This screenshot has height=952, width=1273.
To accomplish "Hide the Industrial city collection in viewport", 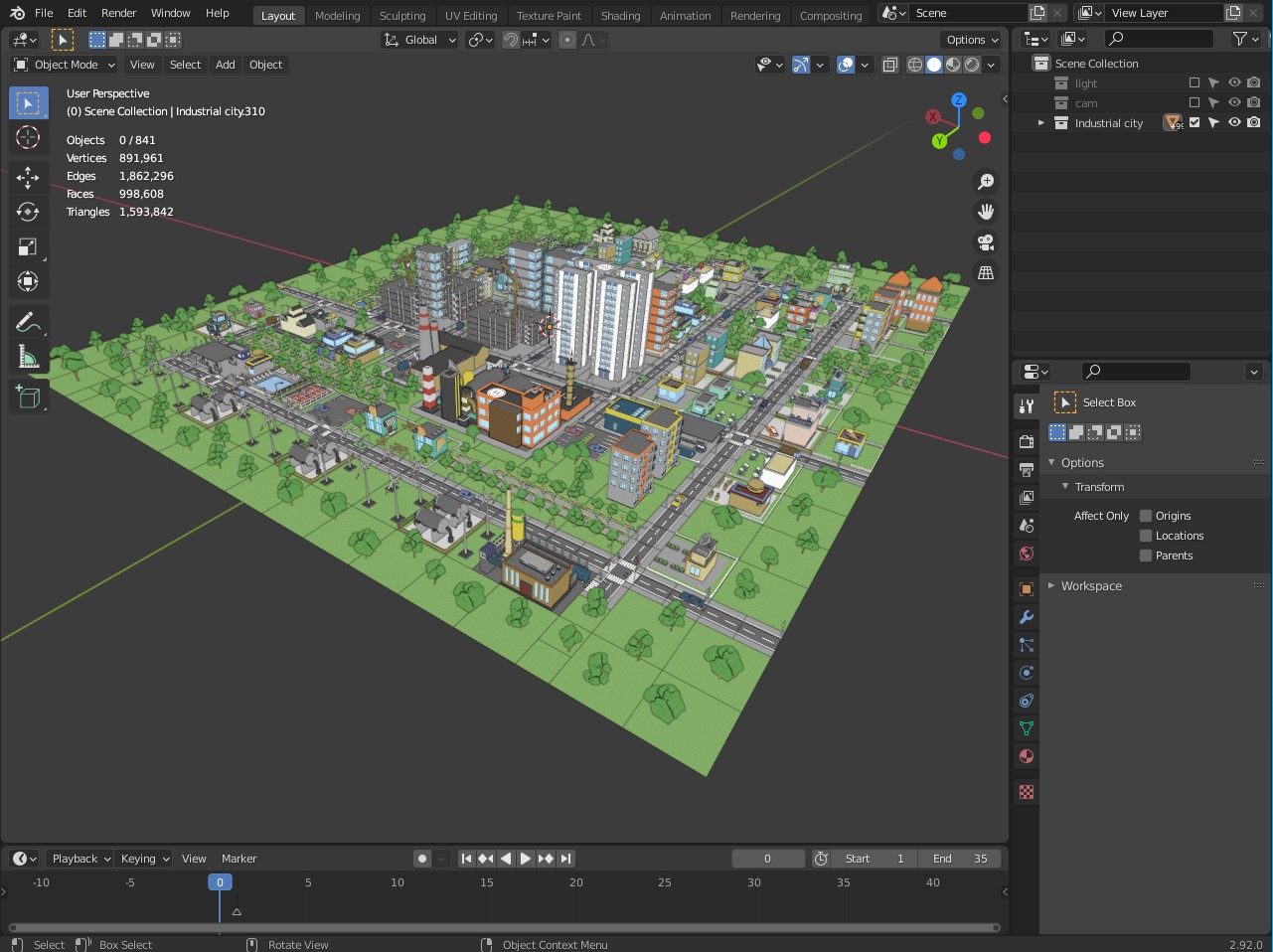I will click(x=1234, y=123).
